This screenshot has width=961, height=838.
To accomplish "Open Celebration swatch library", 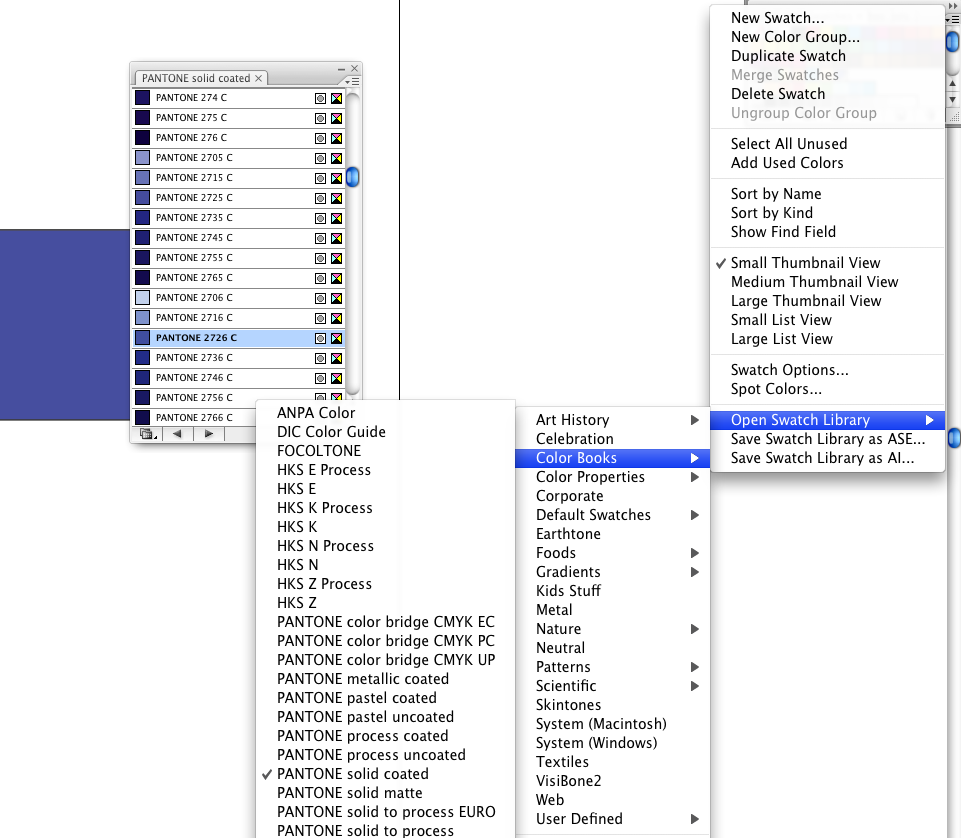I will click(x=574, y=439).
